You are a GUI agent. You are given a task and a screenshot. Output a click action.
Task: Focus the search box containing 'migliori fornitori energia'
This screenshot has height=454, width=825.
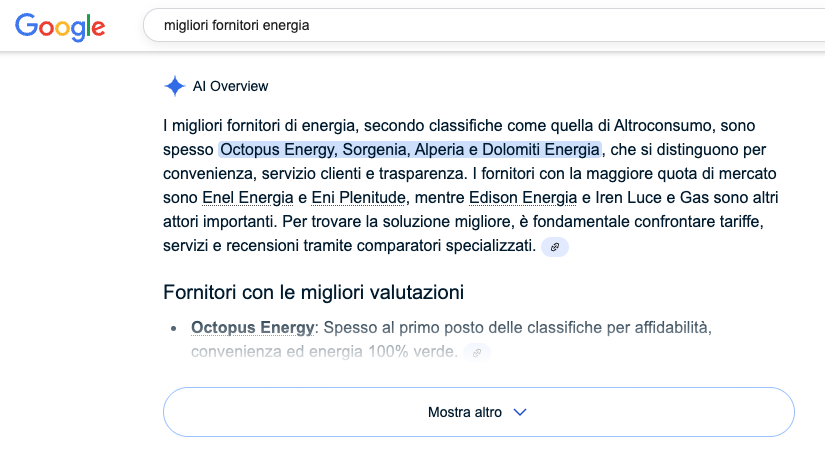[x=480, y=26]
